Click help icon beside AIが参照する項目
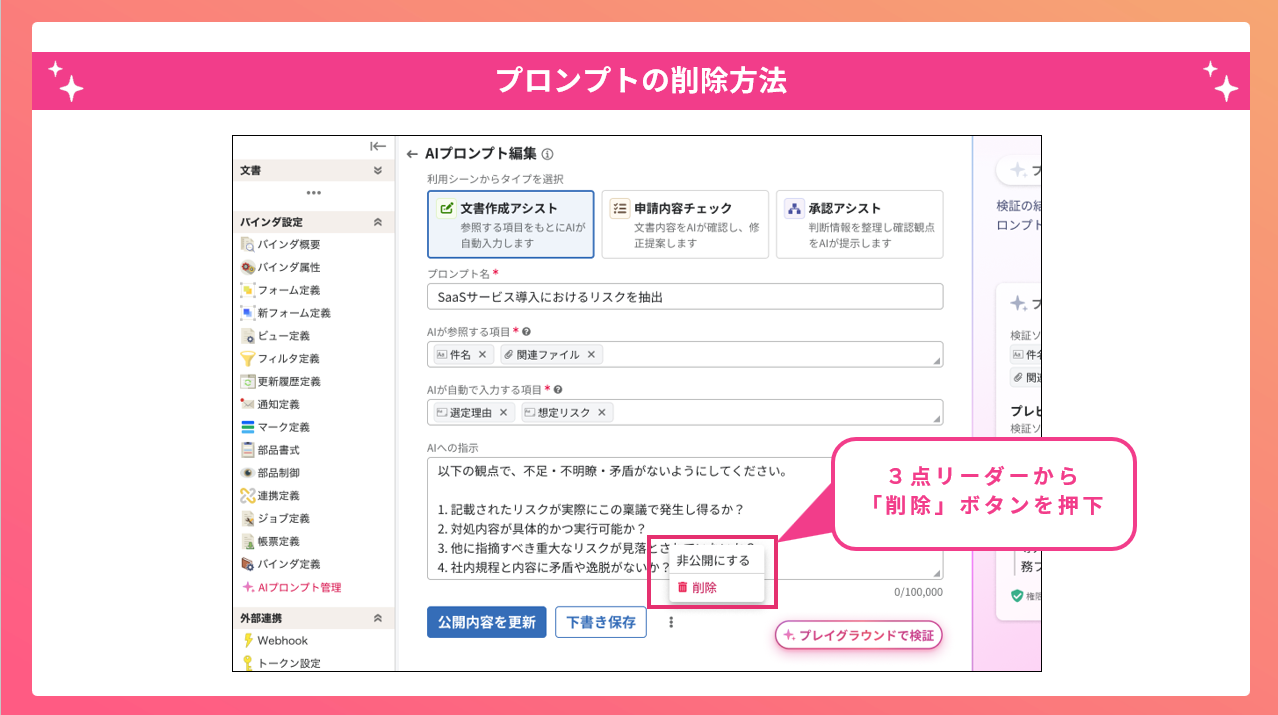The height and width of the screenshot is (715, 1278). (526, 332)
